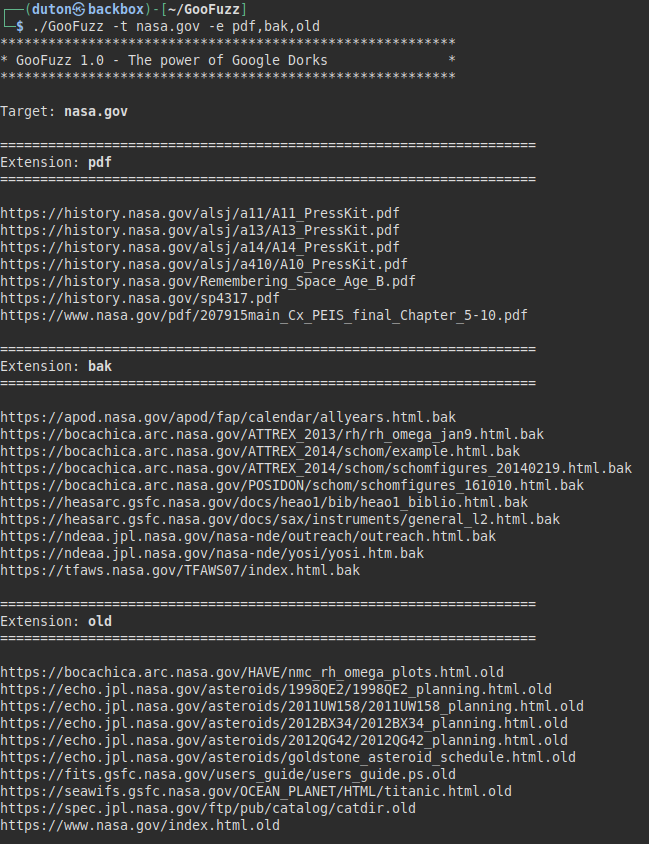Click the TFAWS07 index.html.bak link
Image resolution: width=649 pixels, height=844 pixels.
click(180, 570)
